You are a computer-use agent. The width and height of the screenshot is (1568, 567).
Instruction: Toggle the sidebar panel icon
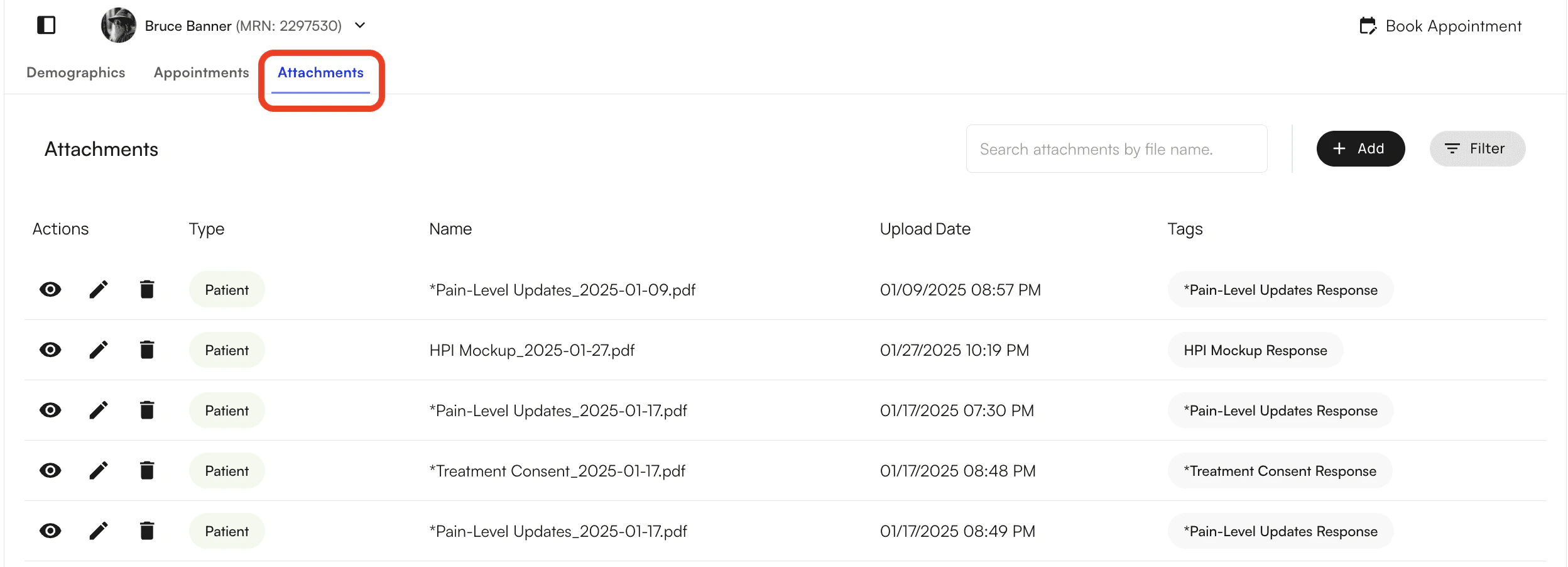[46, 25]
